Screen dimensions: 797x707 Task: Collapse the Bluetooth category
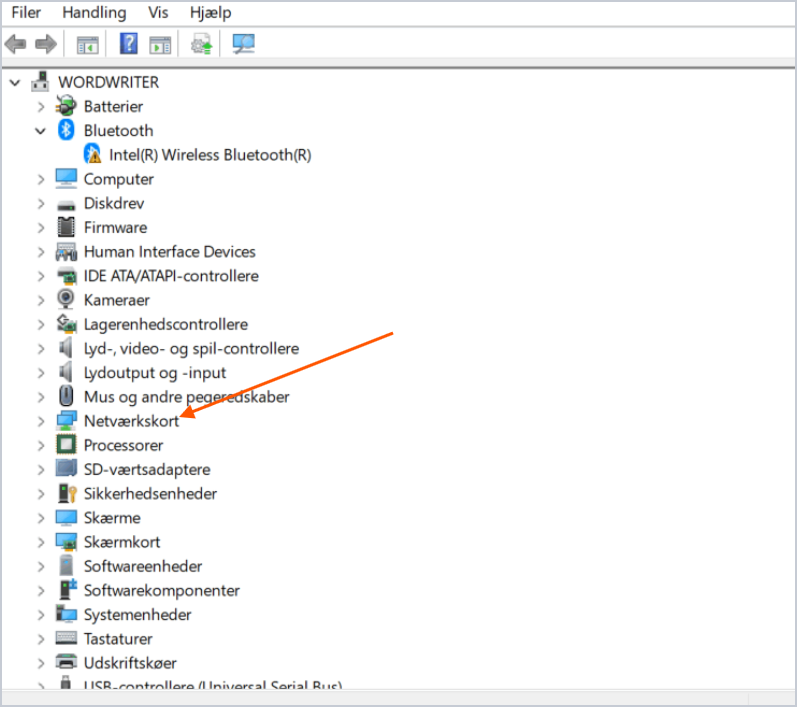coord(40,131)
